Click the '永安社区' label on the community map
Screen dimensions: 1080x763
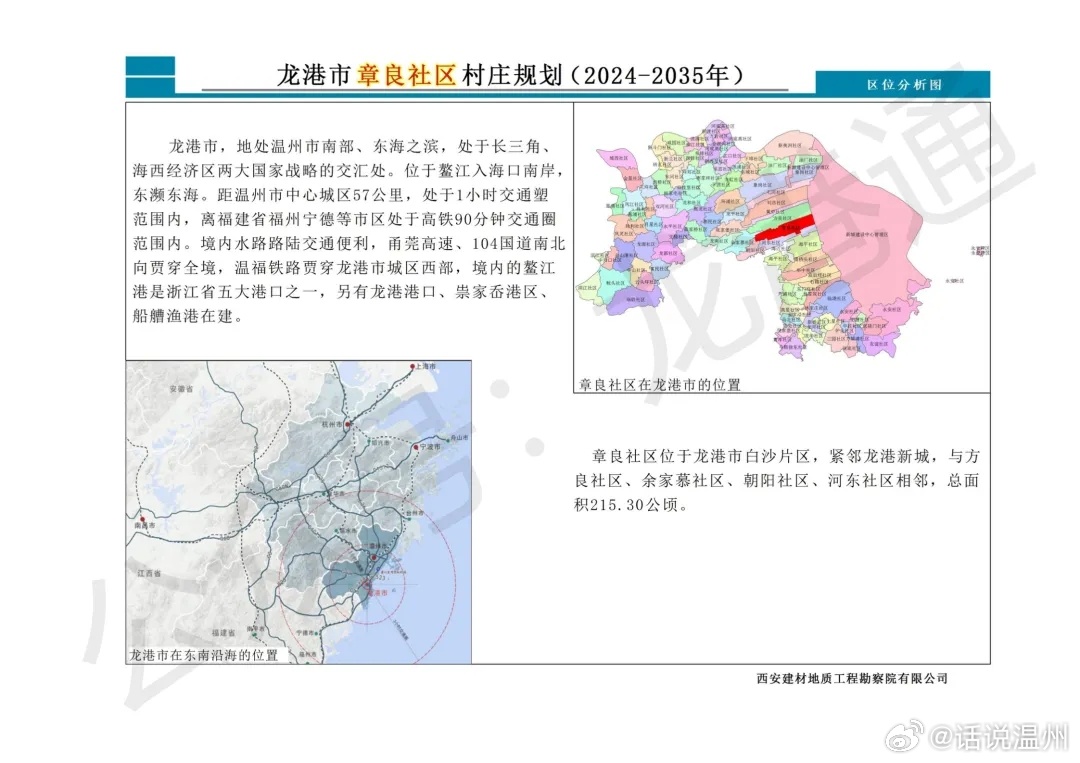pyautogui.click(x=892, y=310)
